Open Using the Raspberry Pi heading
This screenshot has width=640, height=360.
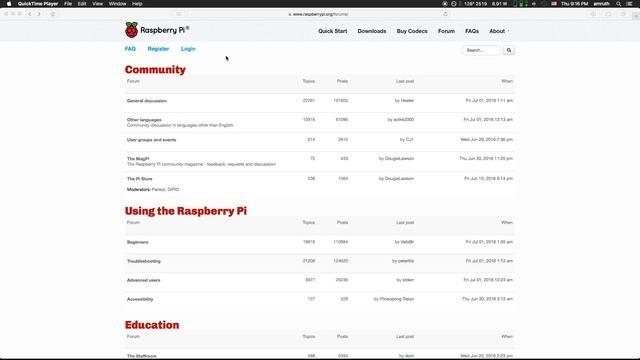pos(186,211)
